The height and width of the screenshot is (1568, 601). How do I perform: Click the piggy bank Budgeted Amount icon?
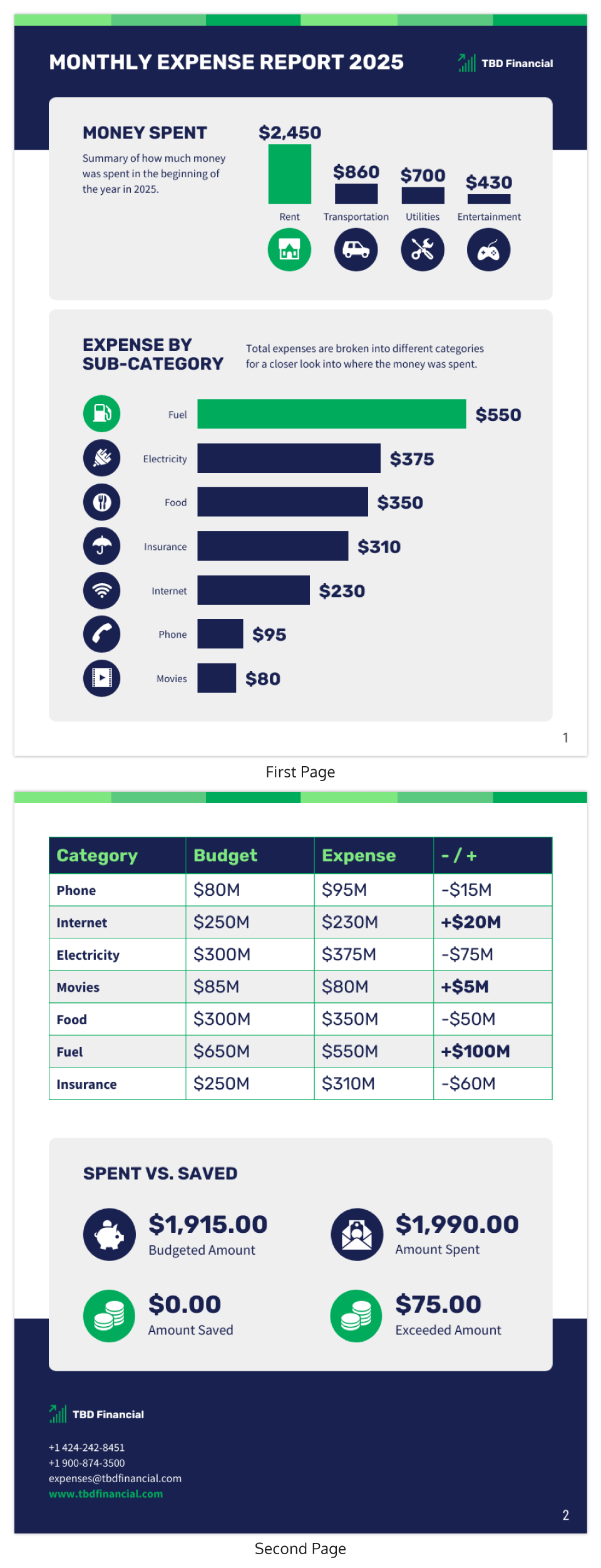click(x=110, y=1235)
